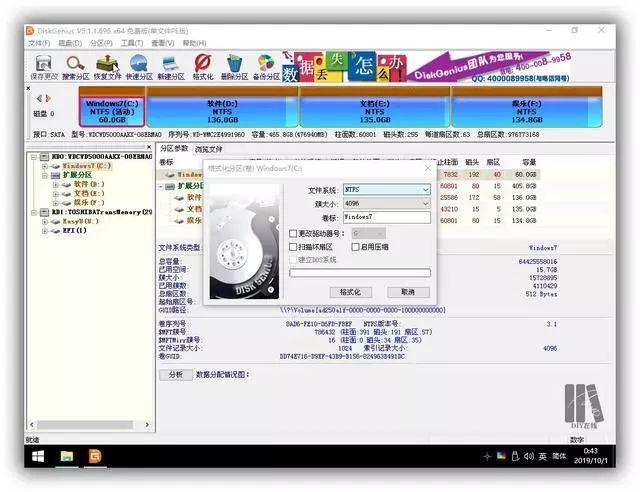Open the 查看(V) menu
Image resolution: width=640 pixels, height=492 pixels.
162,43
